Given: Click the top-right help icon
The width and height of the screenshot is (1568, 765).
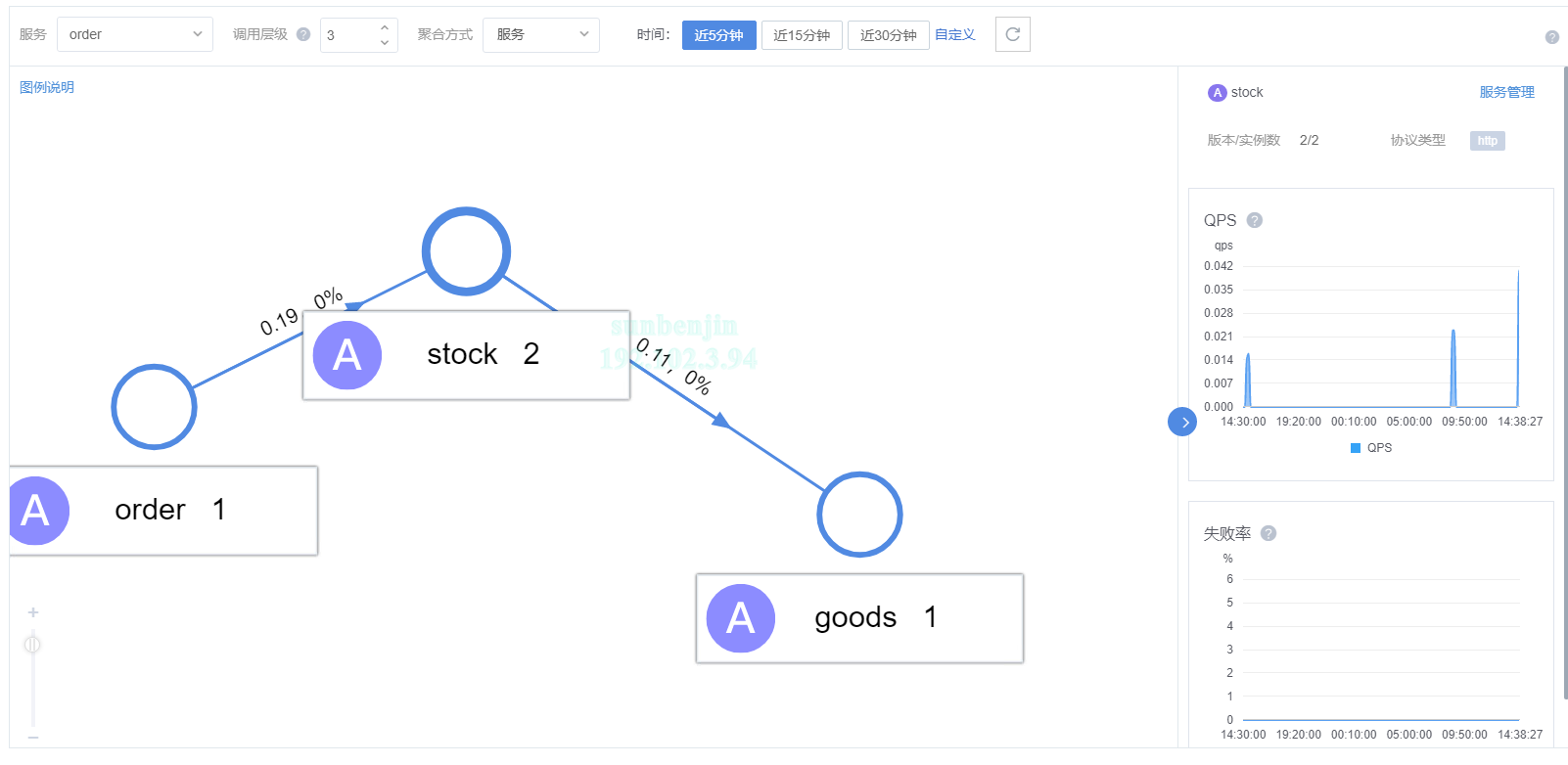Looking at the screenshot, I should (x=1551, y=37).
